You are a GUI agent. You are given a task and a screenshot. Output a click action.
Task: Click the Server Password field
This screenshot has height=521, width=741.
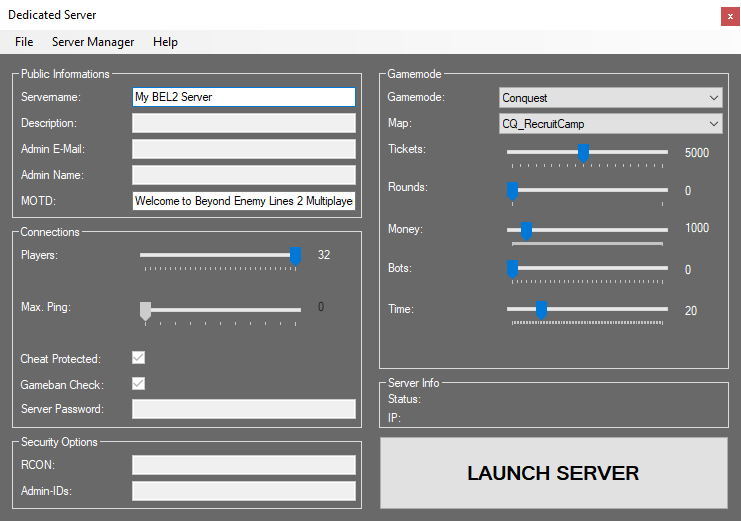click(x=243, y=409)
